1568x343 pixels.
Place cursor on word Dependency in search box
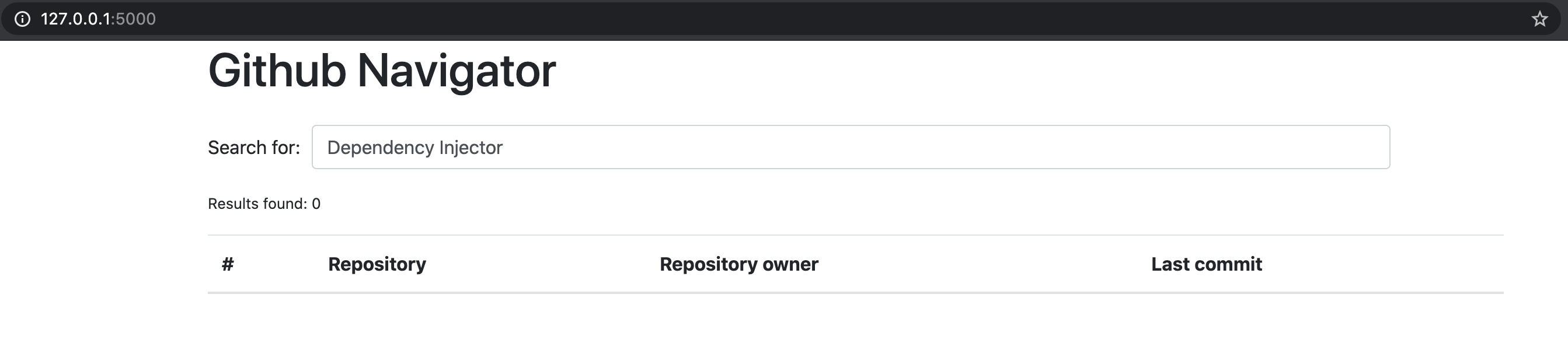pyautogui.click(x=381, y=148)
